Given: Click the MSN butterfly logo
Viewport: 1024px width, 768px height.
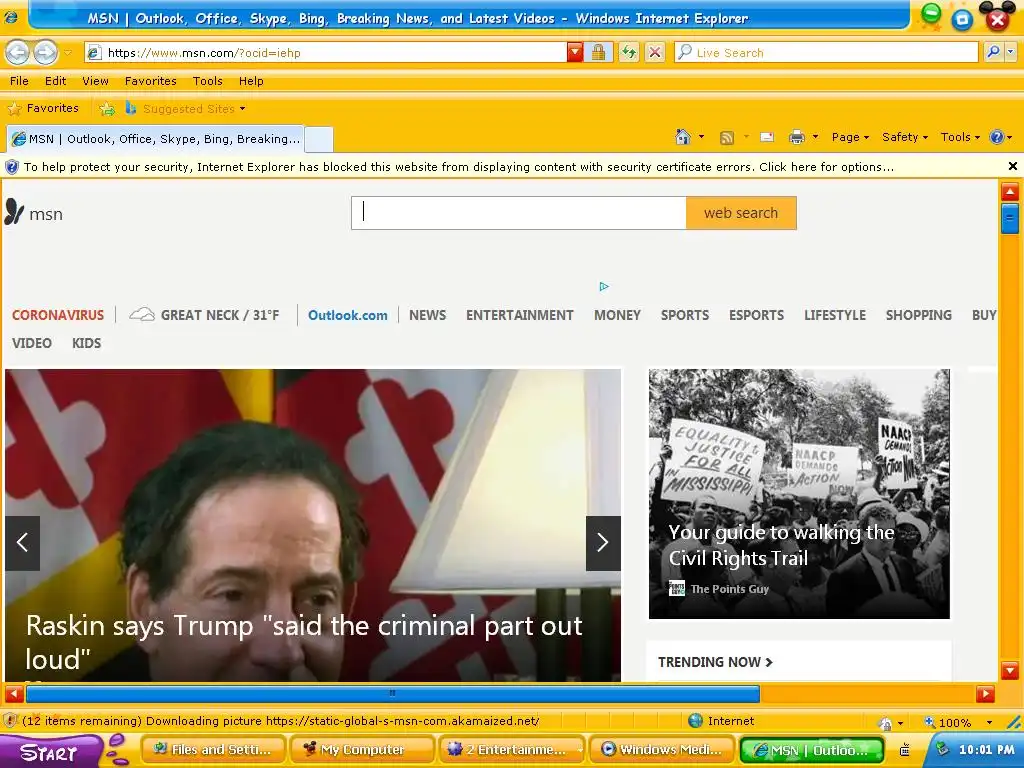Looking at the screenshot, I should click(x=14, y=212).
